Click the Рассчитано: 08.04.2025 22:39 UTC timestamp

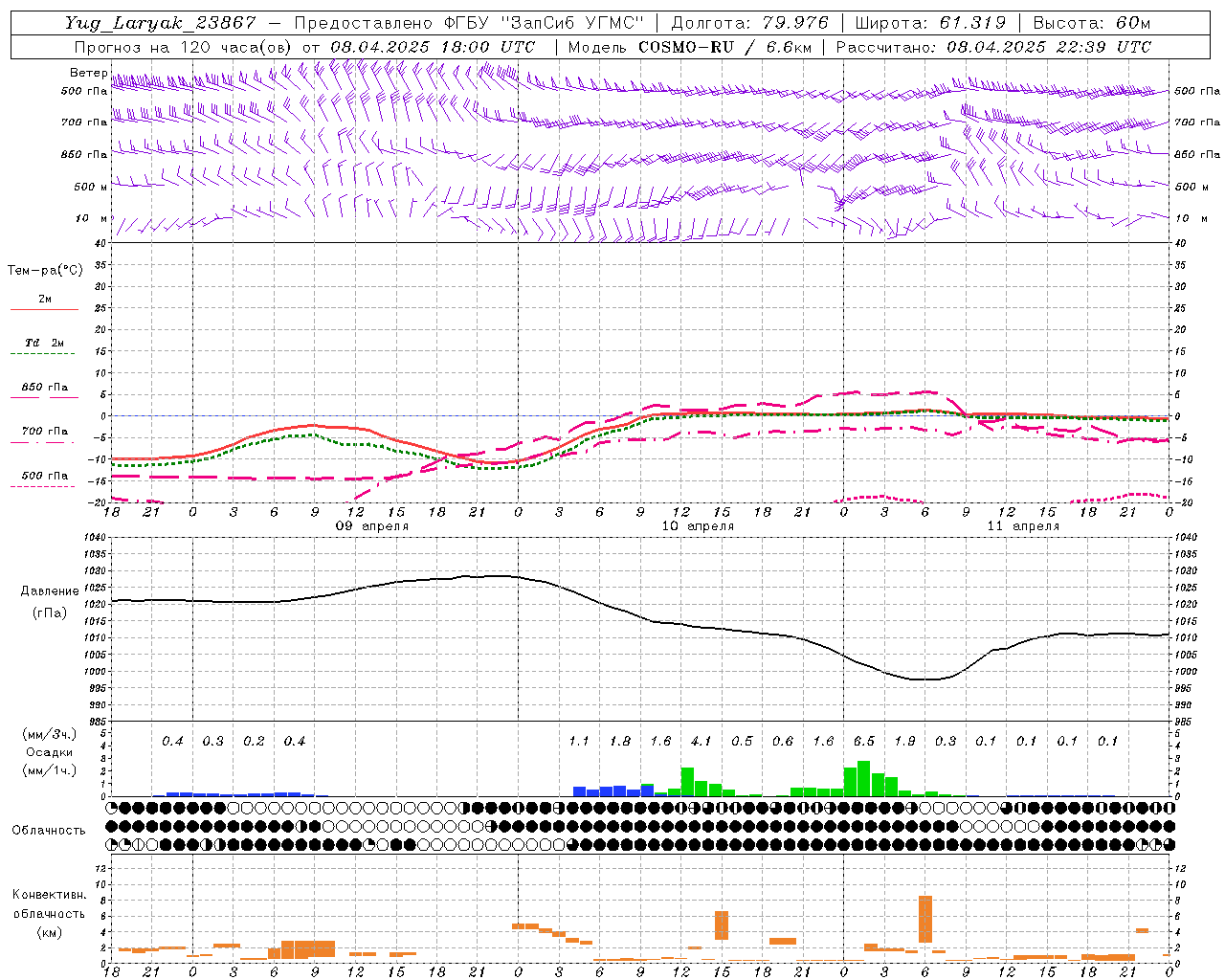pos(993,46)
